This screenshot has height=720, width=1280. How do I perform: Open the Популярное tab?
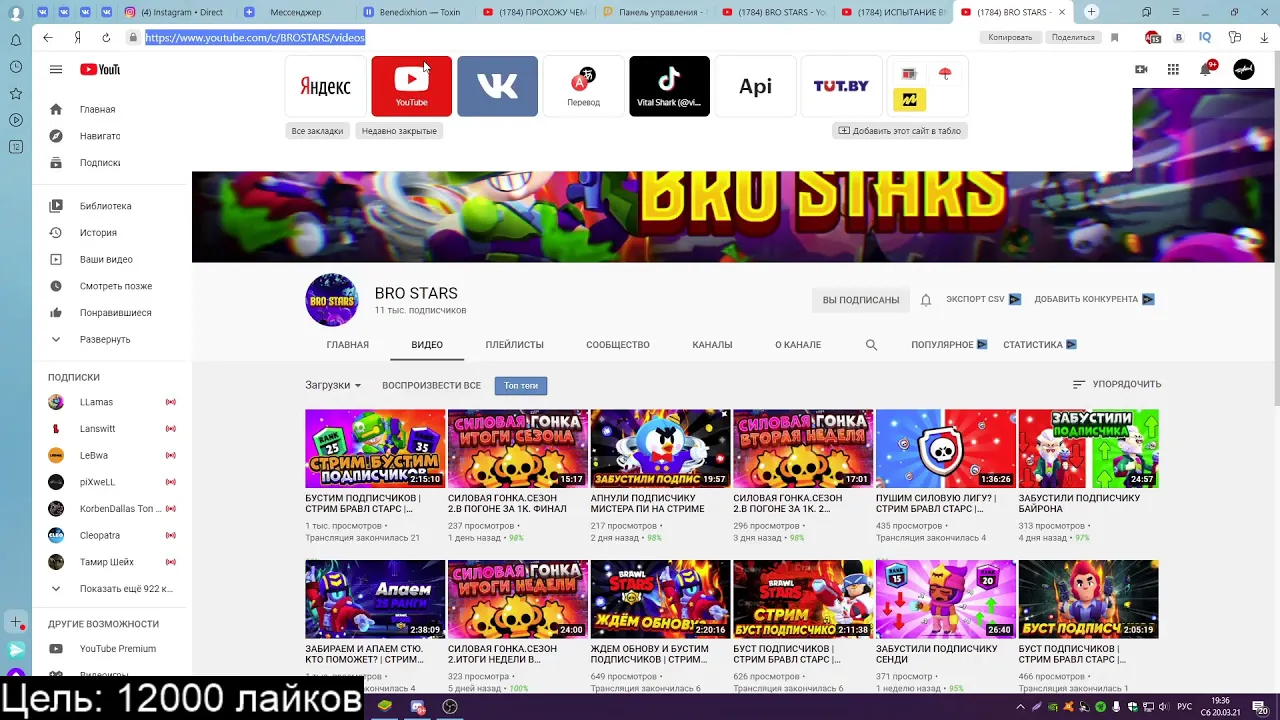pos(949,345)
